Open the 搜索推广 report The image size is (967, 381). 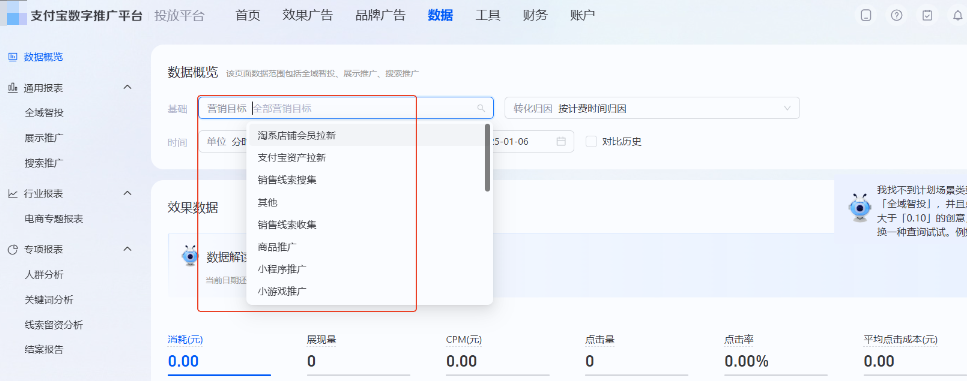coord(44,163)
